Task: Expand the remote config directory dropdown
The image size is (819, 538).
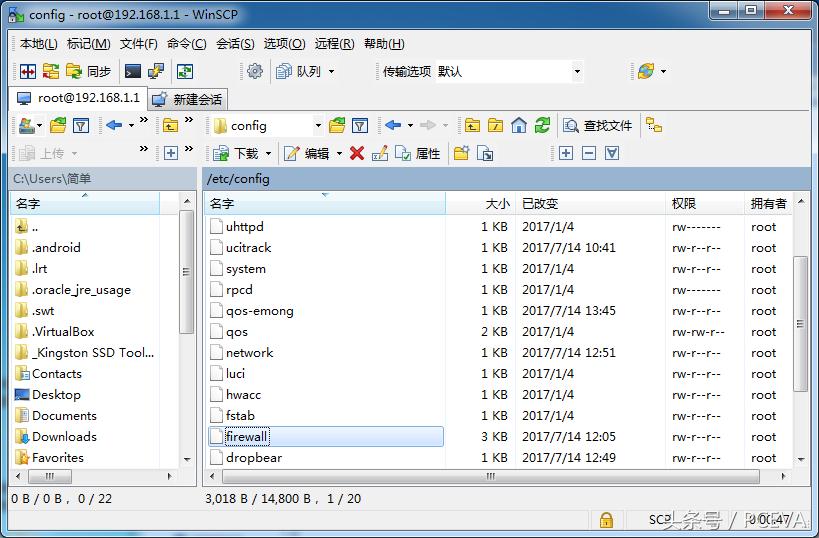Action: 318,126
